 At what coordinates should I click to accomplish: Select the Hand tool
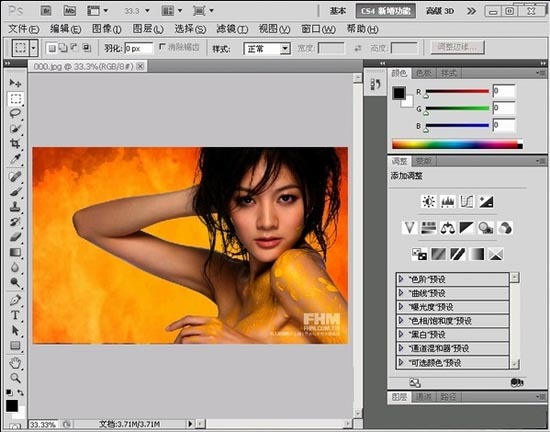[15, 363]
